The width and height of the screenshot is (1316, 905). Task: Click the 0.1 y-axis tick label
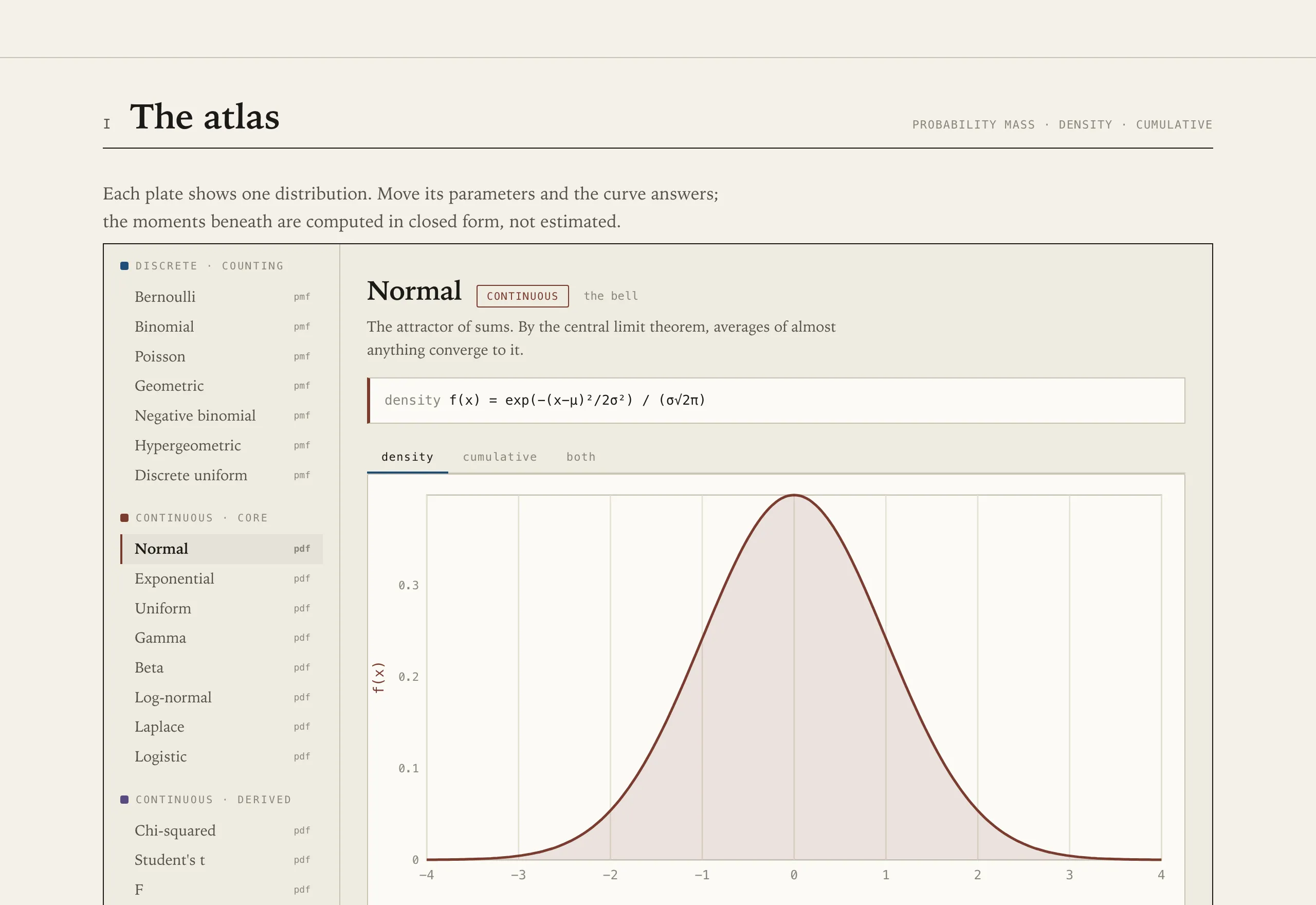[x=409, y=768]
